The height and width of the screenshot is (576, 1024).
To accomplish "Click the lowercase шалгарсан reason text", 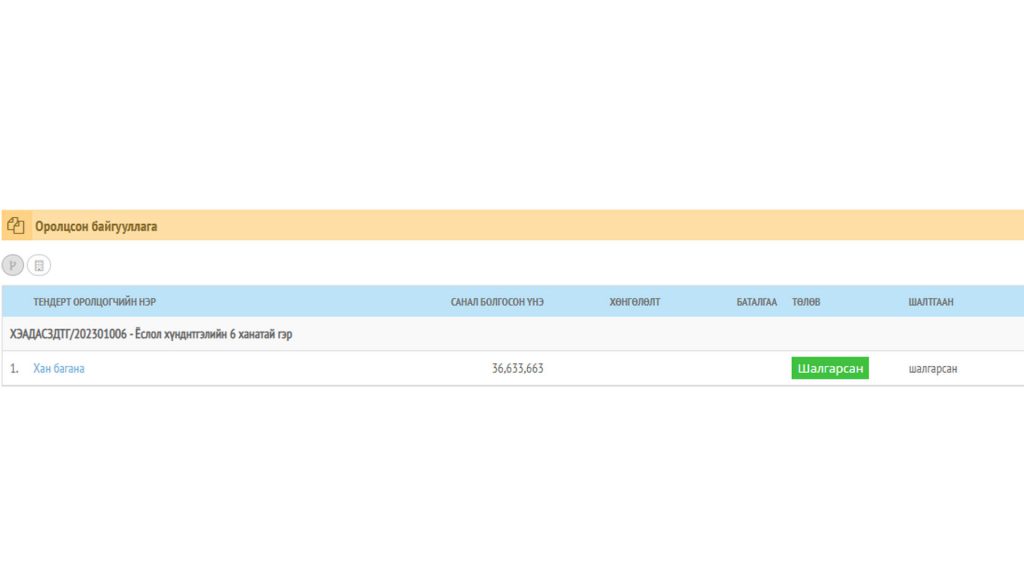I will click(933, 368).
